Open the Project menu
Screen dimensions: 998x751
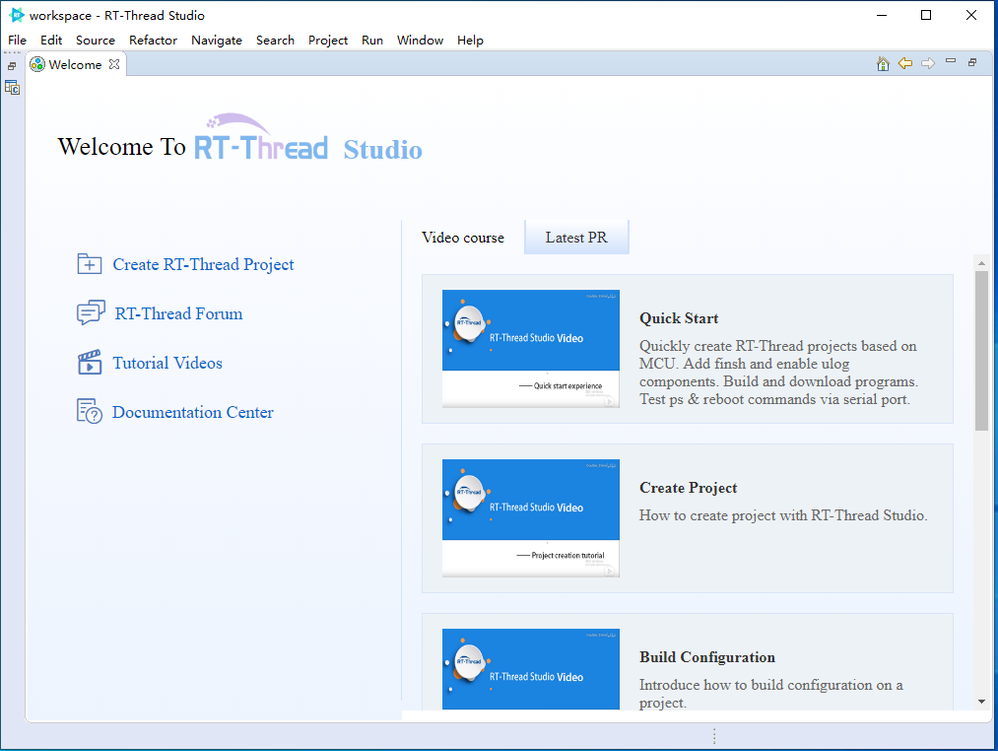click(x=328, y=40)
